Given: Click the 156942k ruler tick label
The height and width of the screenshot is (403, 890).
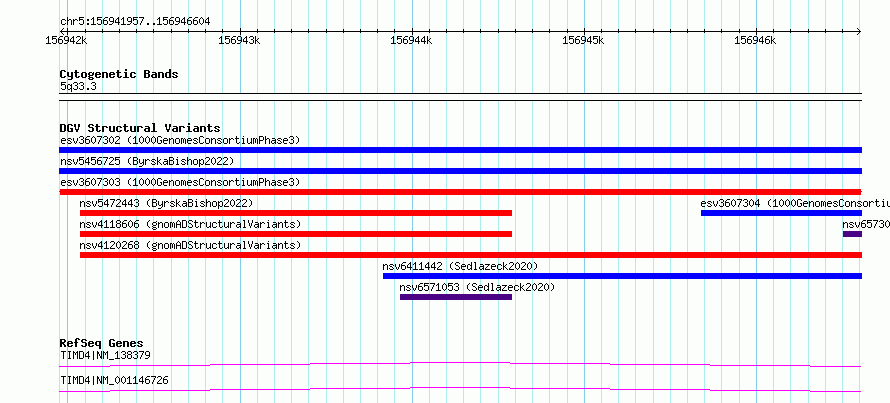Looking at the screenshot, I should [67, 40].
